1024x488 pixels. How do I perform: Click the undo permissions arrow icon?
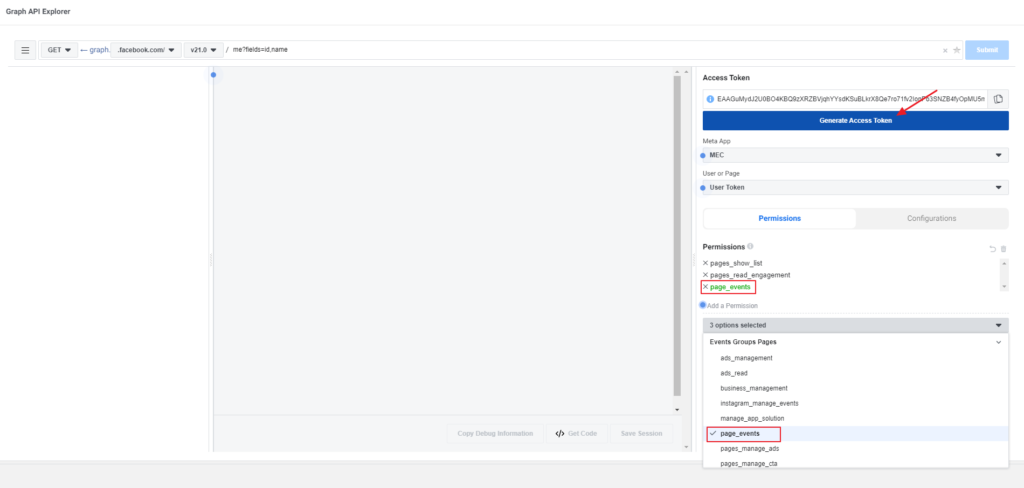point(993,249)
